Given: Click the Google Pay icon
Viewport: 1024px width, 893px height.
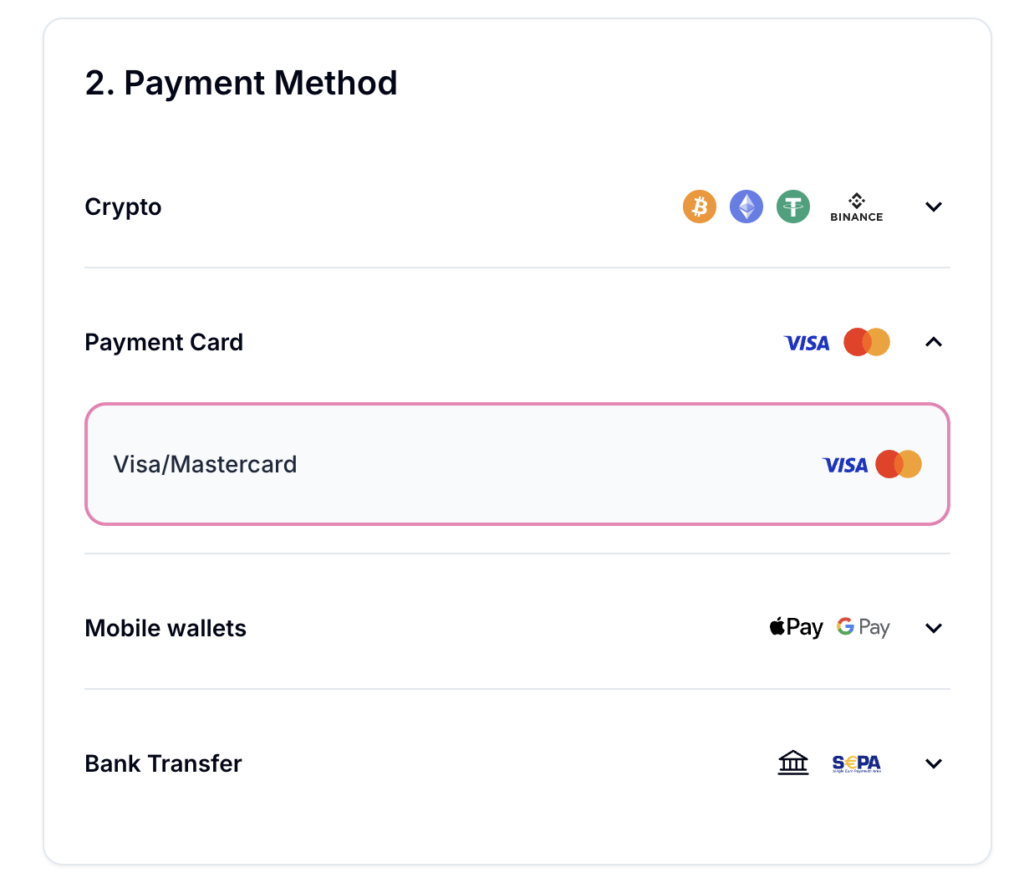Looking at the screenshot, I should coord(862,627).
